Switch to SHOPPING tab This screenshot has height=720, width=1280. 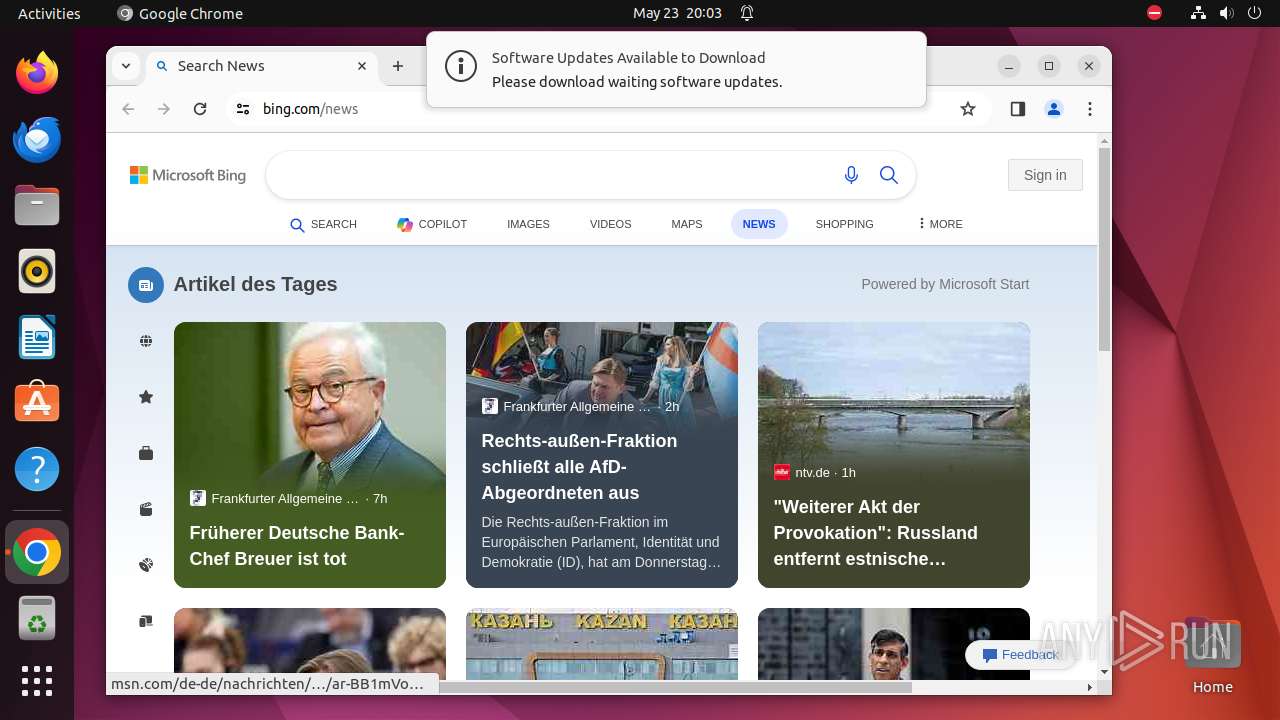(844, 224)
